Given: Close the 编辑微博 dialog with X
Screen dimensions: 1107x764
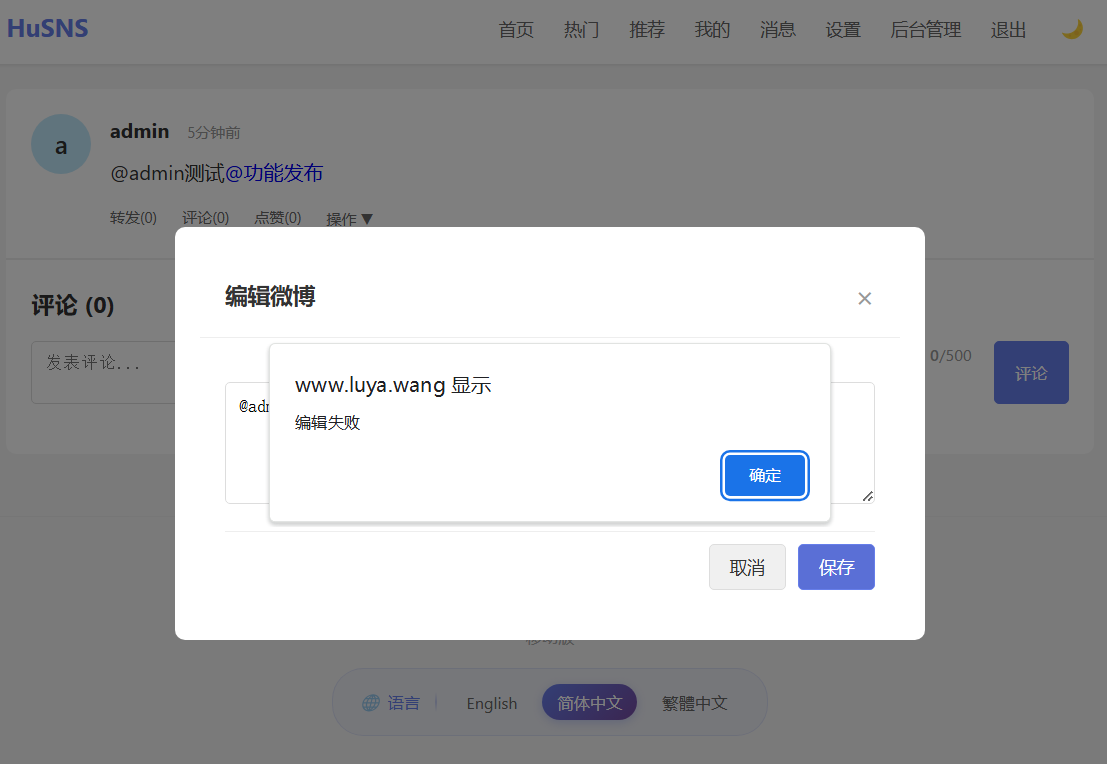Looking at the screenshot, I should pos(865,298).
